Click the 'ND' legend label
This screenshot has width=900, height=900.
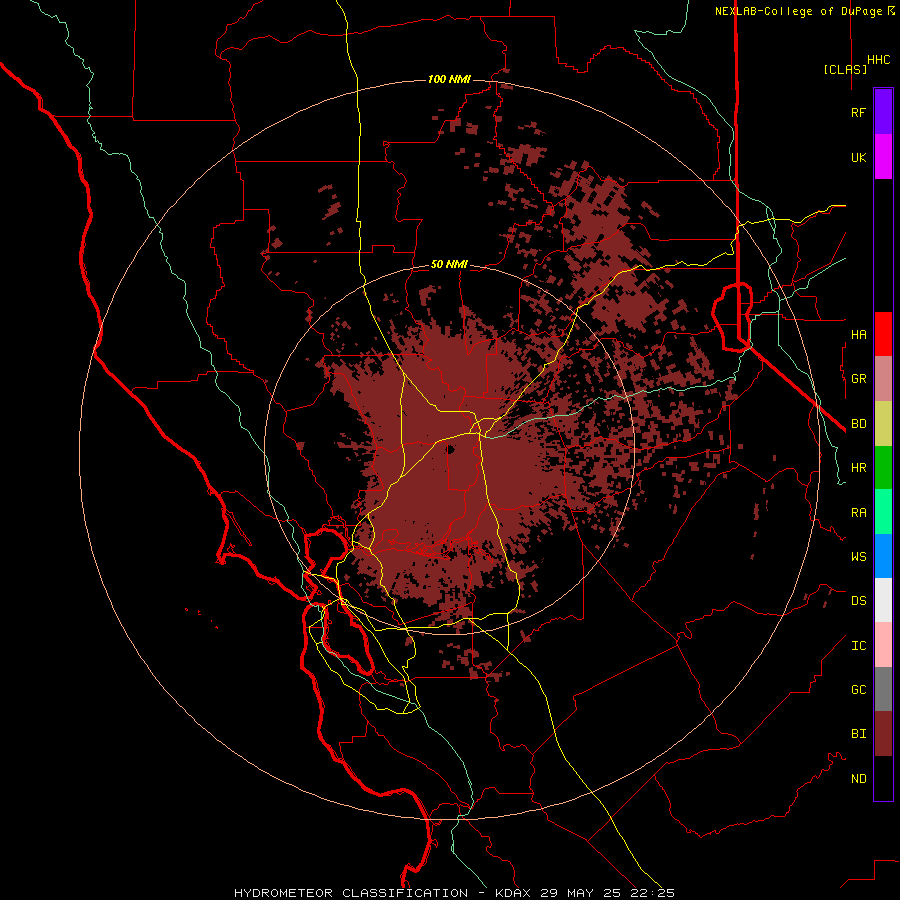858,779
